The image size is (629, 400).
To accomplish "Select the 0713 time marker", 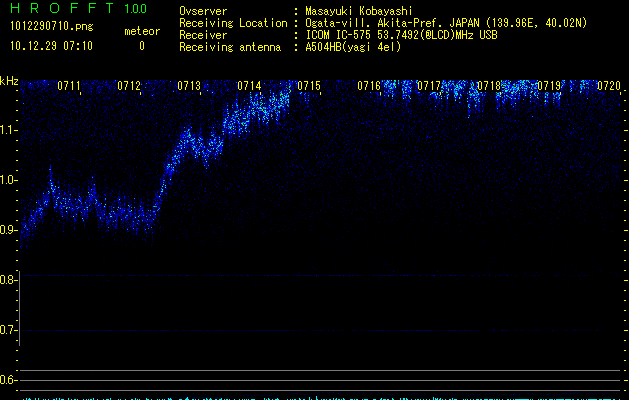I will [189, 86].
